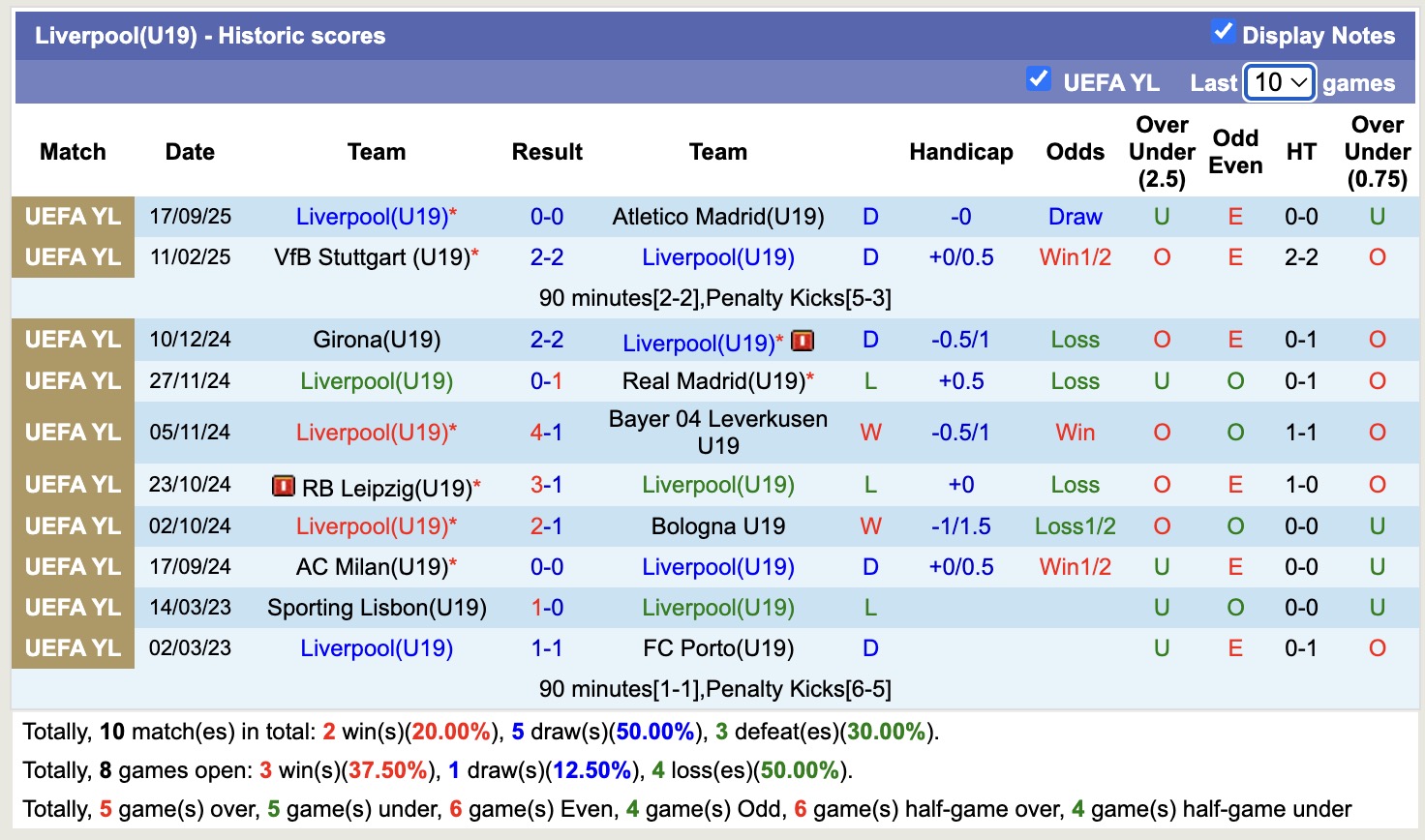The image size is (1425, 840).
Task: Click the Girona(U19) team name
Action: point(377,340)
